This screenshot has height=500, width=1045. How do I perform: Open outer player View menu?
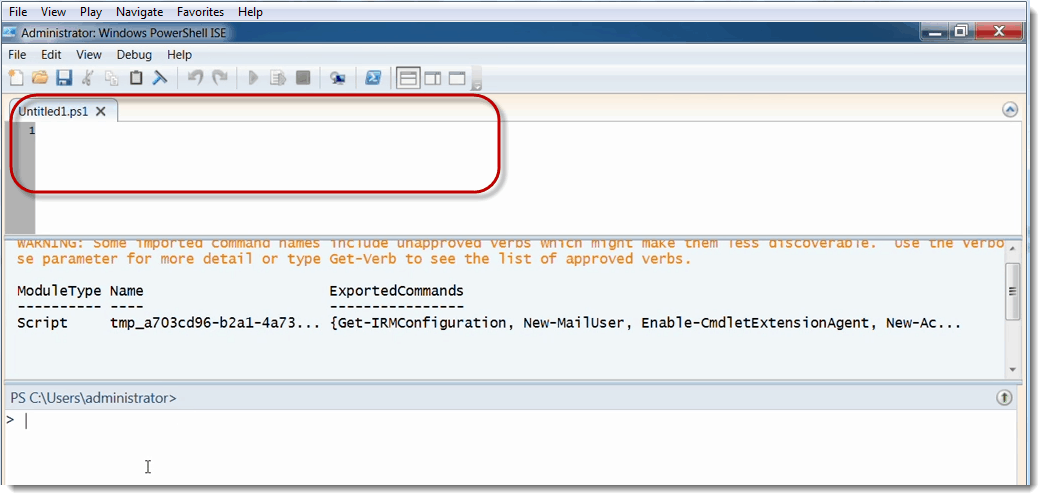(53, 11)
